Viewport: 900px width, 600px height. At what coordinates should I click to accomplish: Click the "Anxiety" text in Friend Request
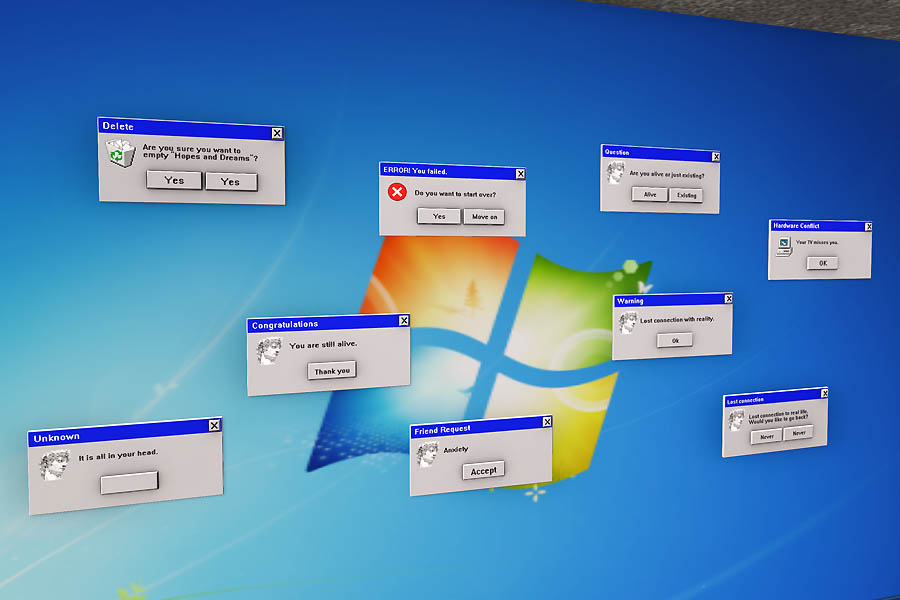click(456, 449)
